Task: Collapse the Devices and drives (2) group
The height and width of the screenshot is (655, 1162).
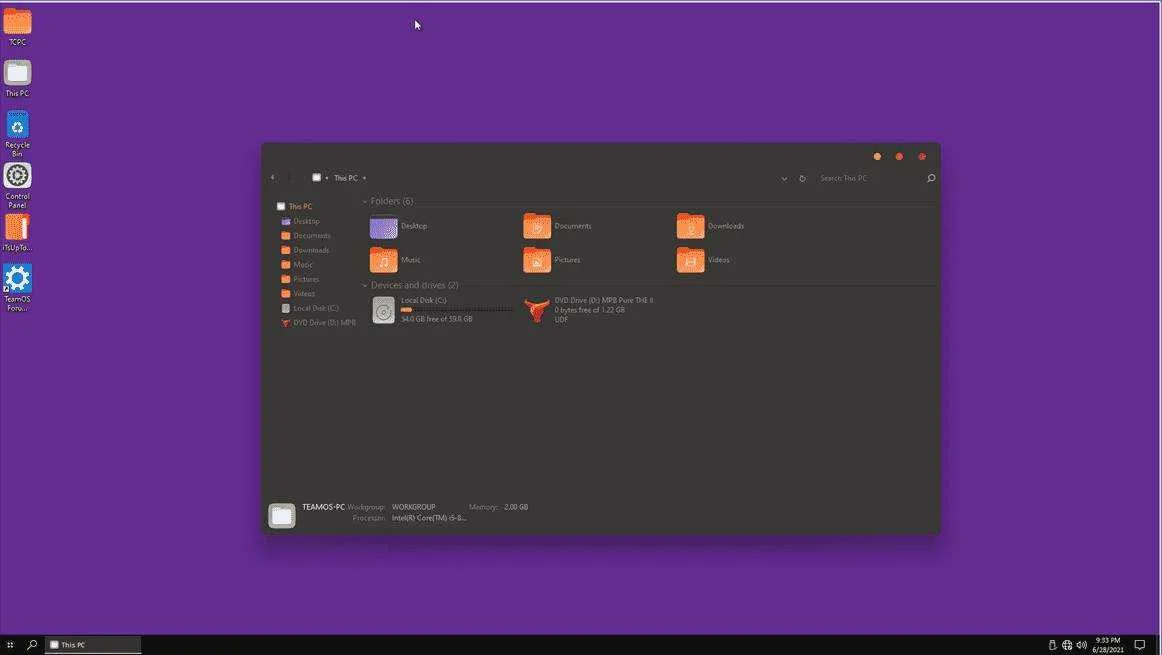Action: click(365, 285)
